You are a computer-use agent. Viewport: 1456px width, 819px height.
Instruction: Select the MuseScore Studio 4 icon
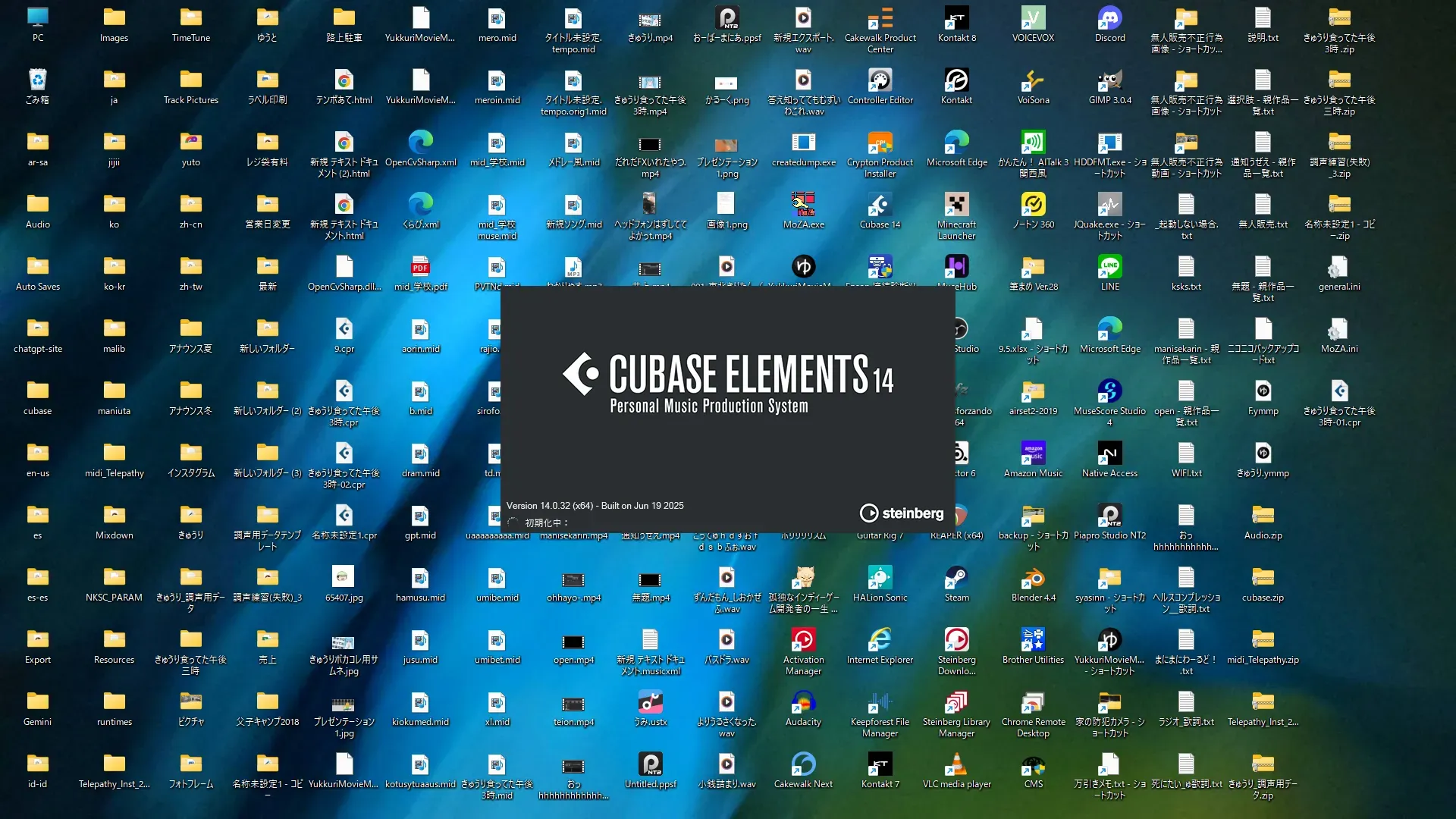[1109, 392]
